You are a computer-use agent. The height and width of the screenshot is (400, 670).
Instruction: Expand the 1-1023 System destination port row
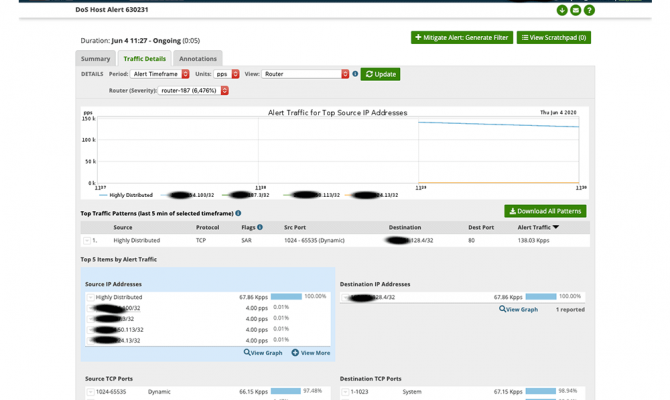click(345, 392)
